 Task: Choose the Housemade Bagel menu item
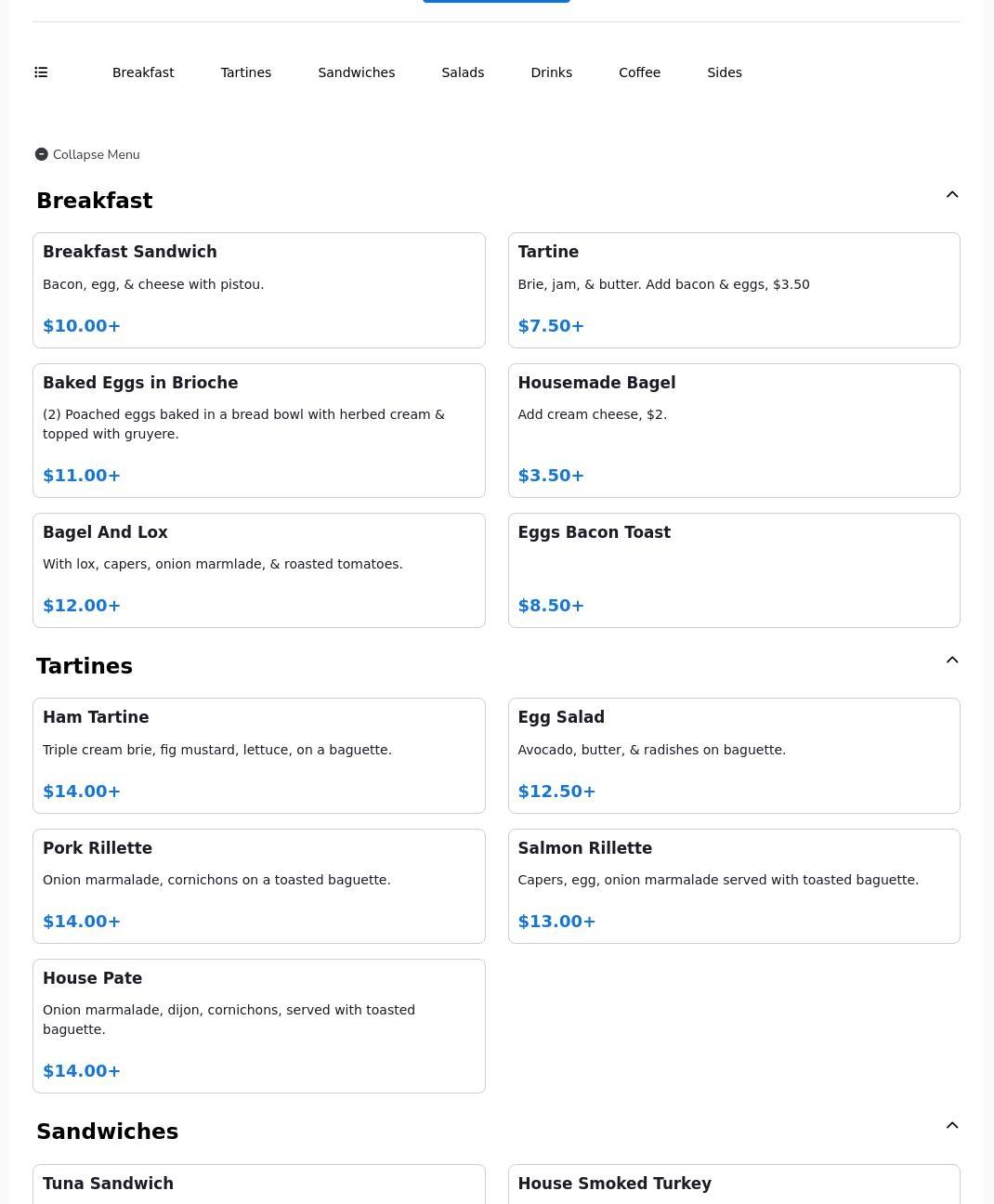point(734,431)
